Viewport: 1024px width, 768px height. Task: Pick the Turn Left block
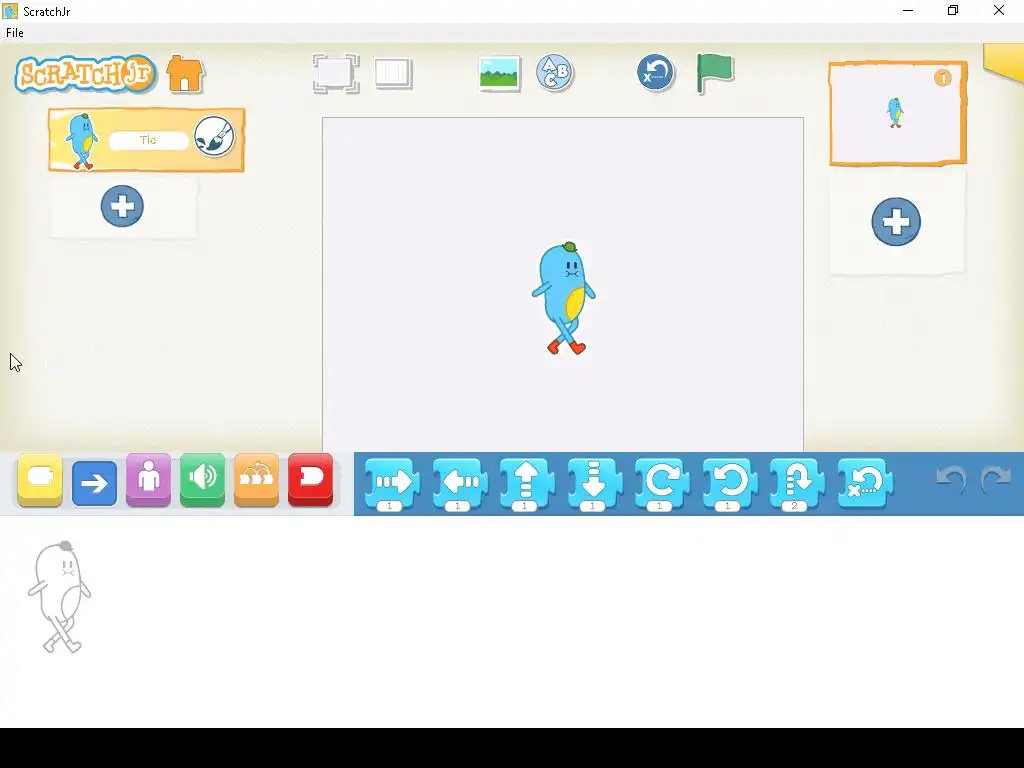(730, 484)
